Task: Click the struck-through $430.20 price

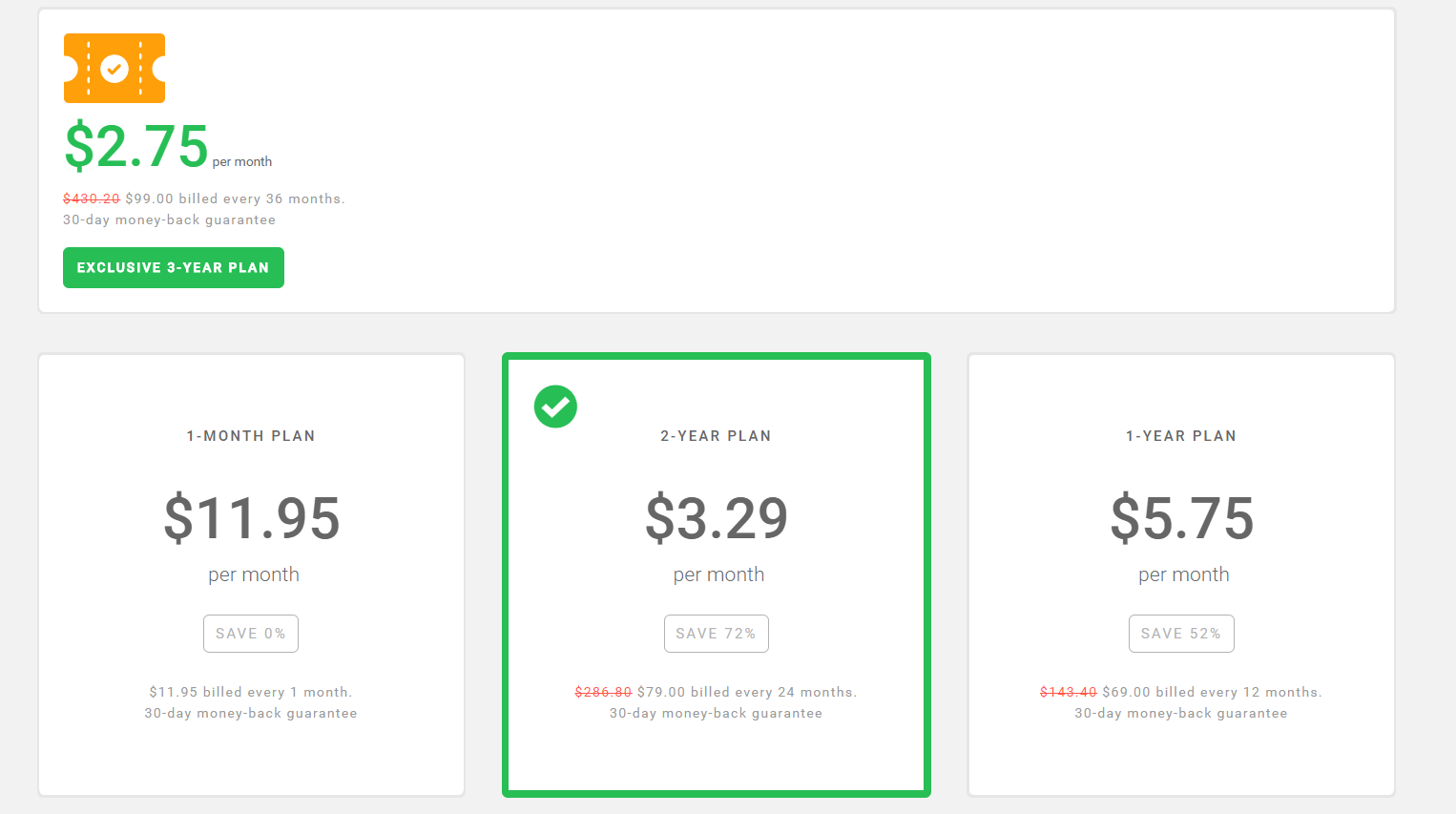Action: click(x=92, y=198)
